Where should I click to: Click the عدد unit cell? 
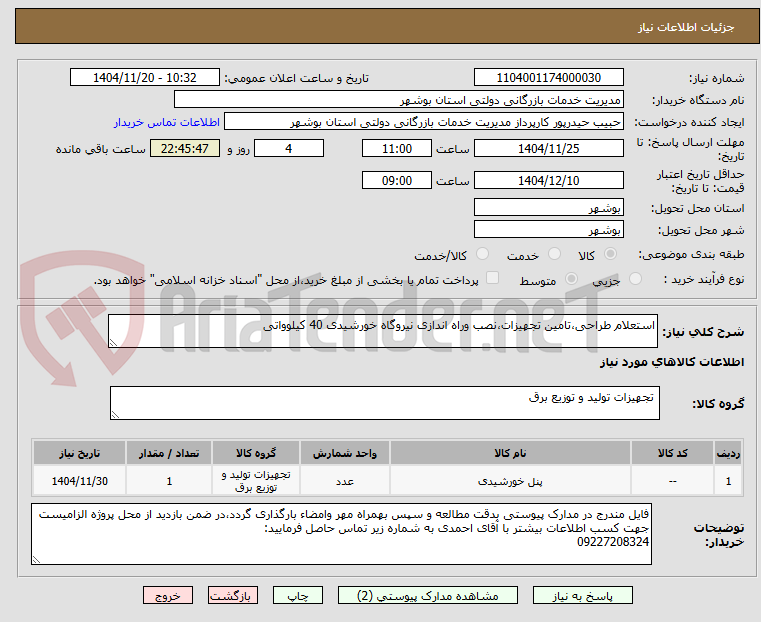point(345,481)
